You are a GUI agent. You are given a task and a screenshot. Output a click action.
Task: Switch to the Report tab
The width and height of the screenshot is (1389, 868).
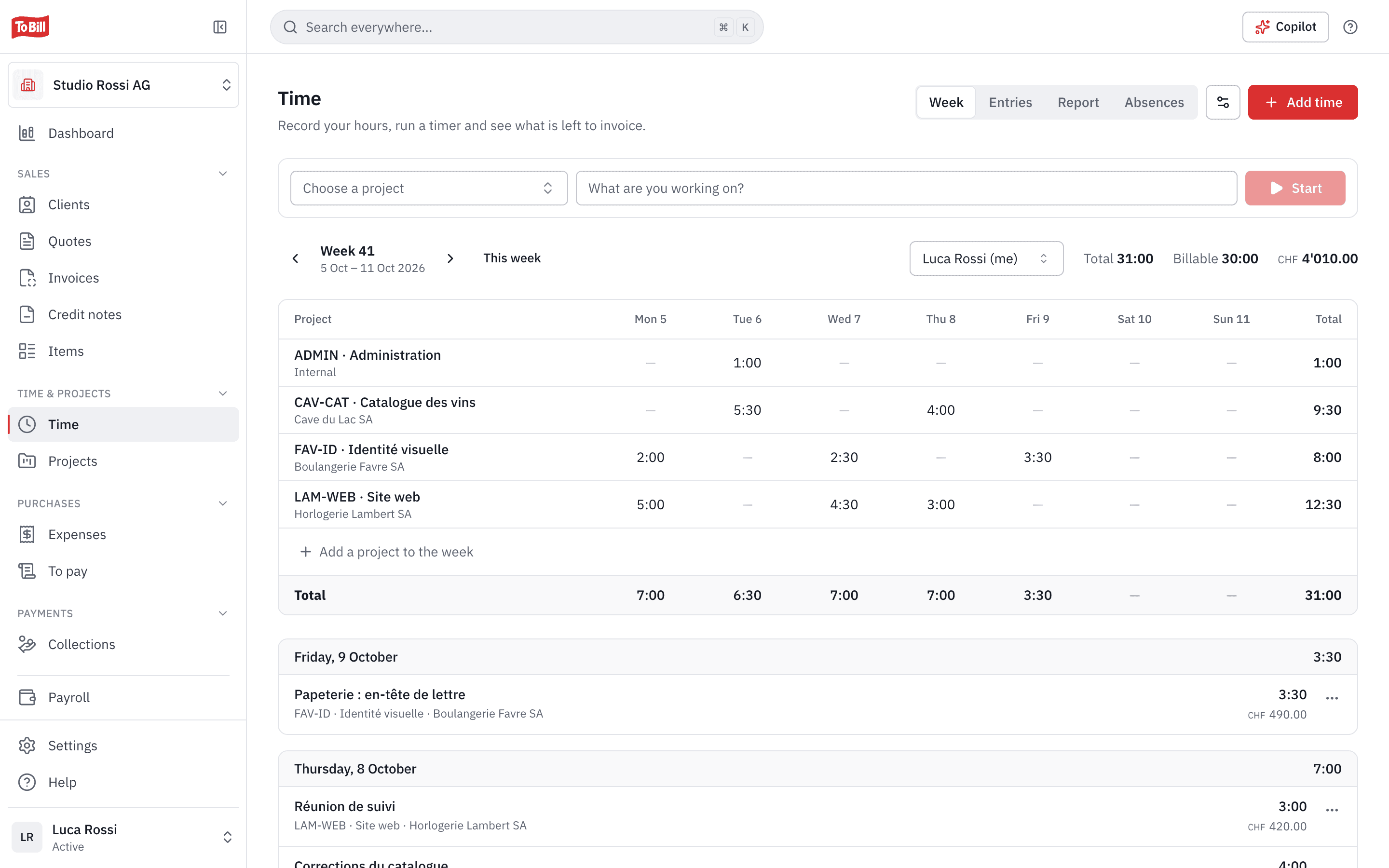(1078, 102)
